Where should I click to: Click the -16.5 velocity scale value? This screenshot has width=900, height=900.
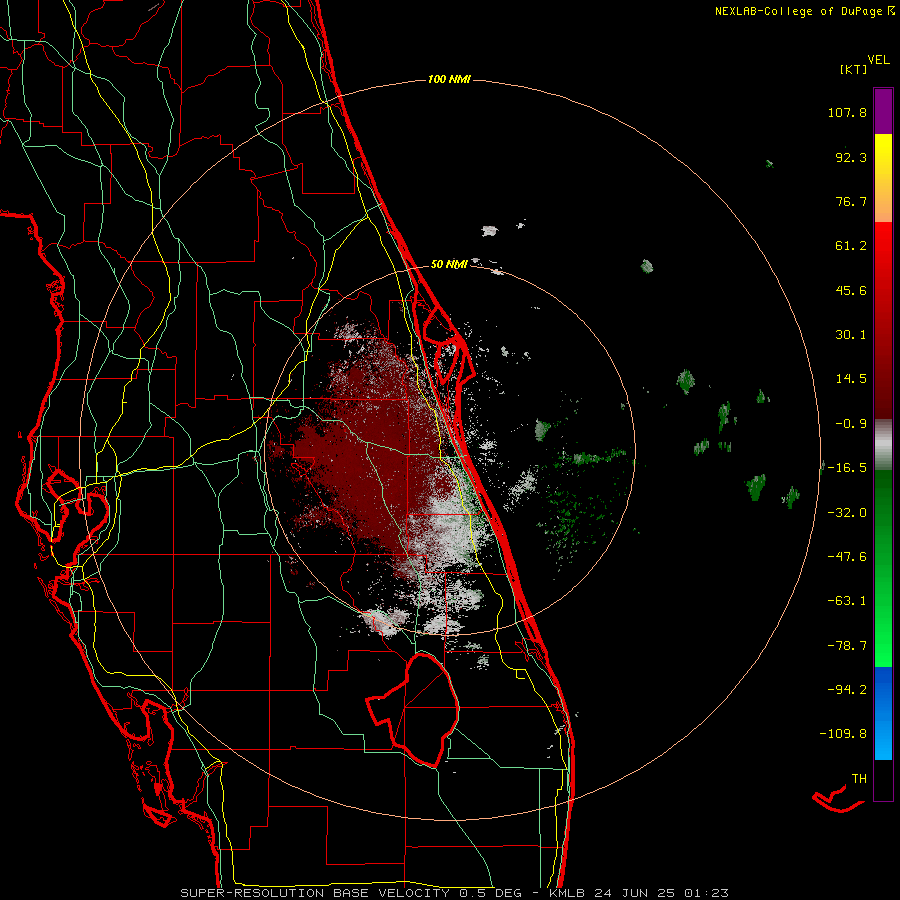click(x=847, y=468)
